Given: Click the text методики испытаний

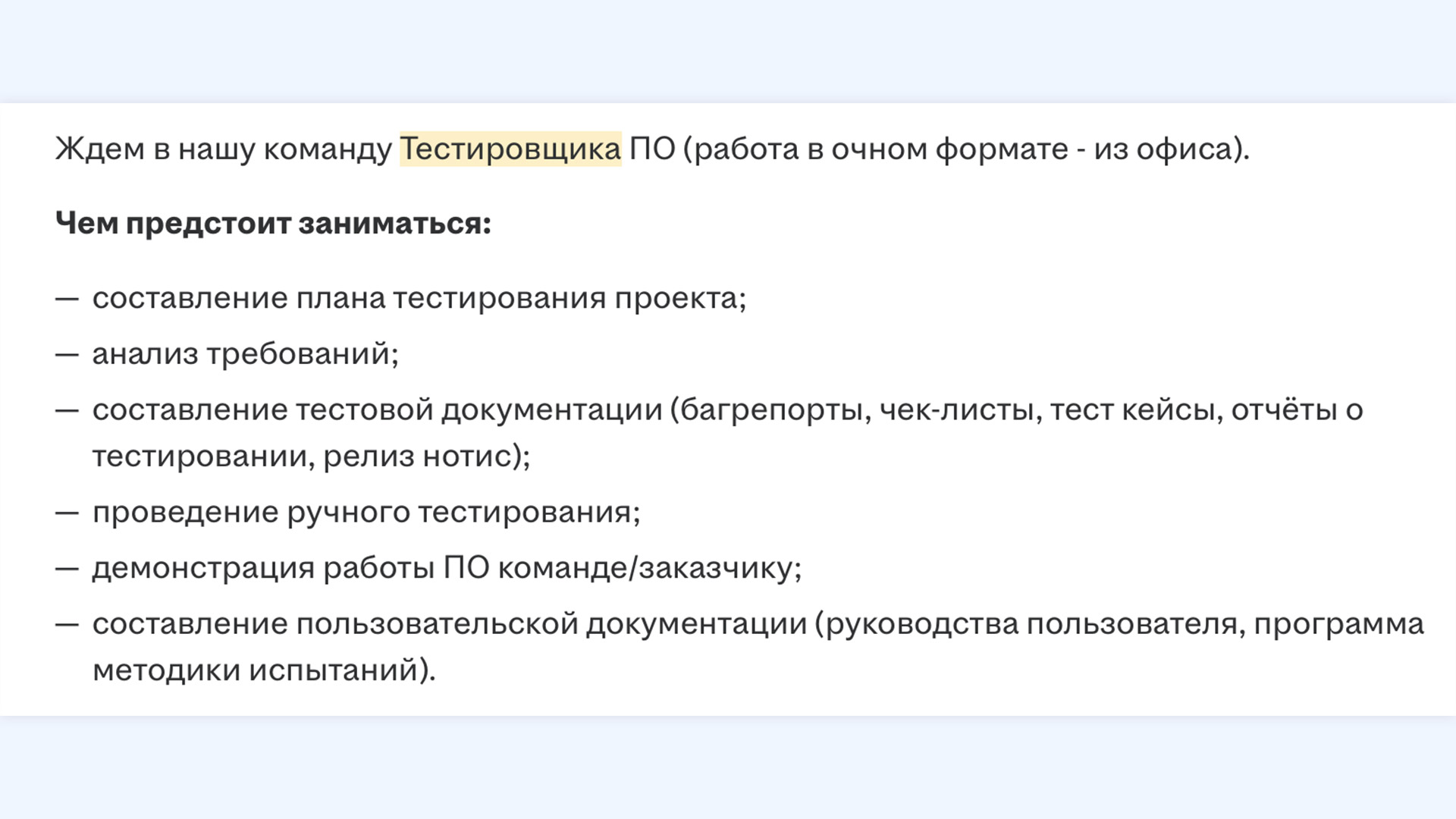Looking at the screenshot, I should (258, 670).
